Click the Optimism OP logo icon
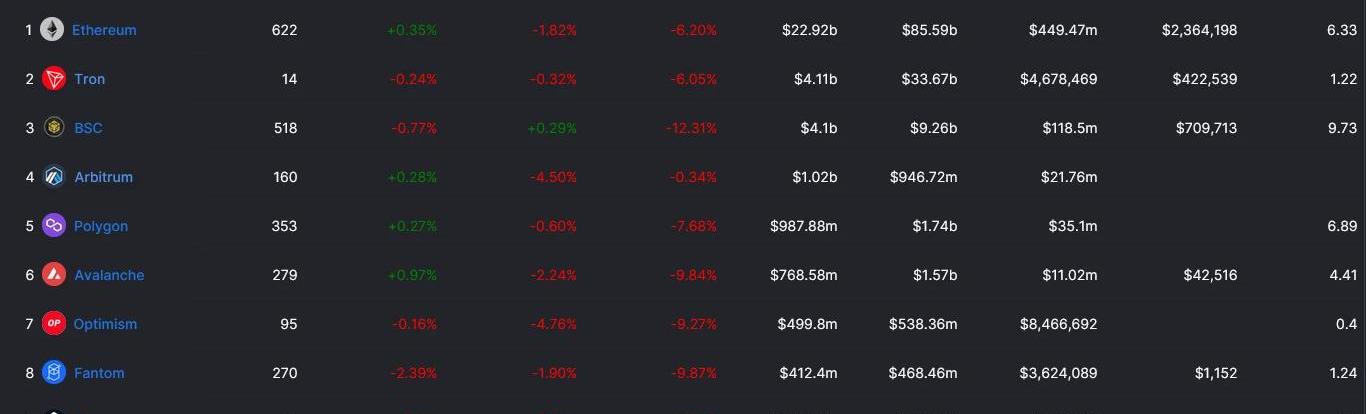This screenshot has width=1366, height=414. pyautogui.click(x=54, y=324)
